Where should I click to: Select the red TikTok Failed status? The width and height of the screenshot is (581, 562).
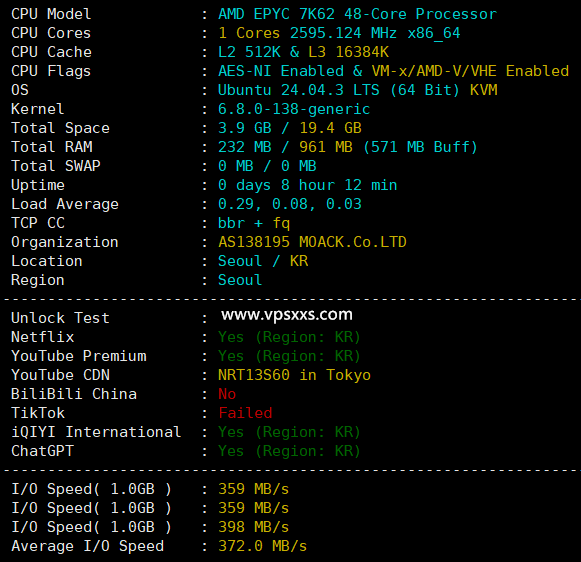click(x=245, y=413)
